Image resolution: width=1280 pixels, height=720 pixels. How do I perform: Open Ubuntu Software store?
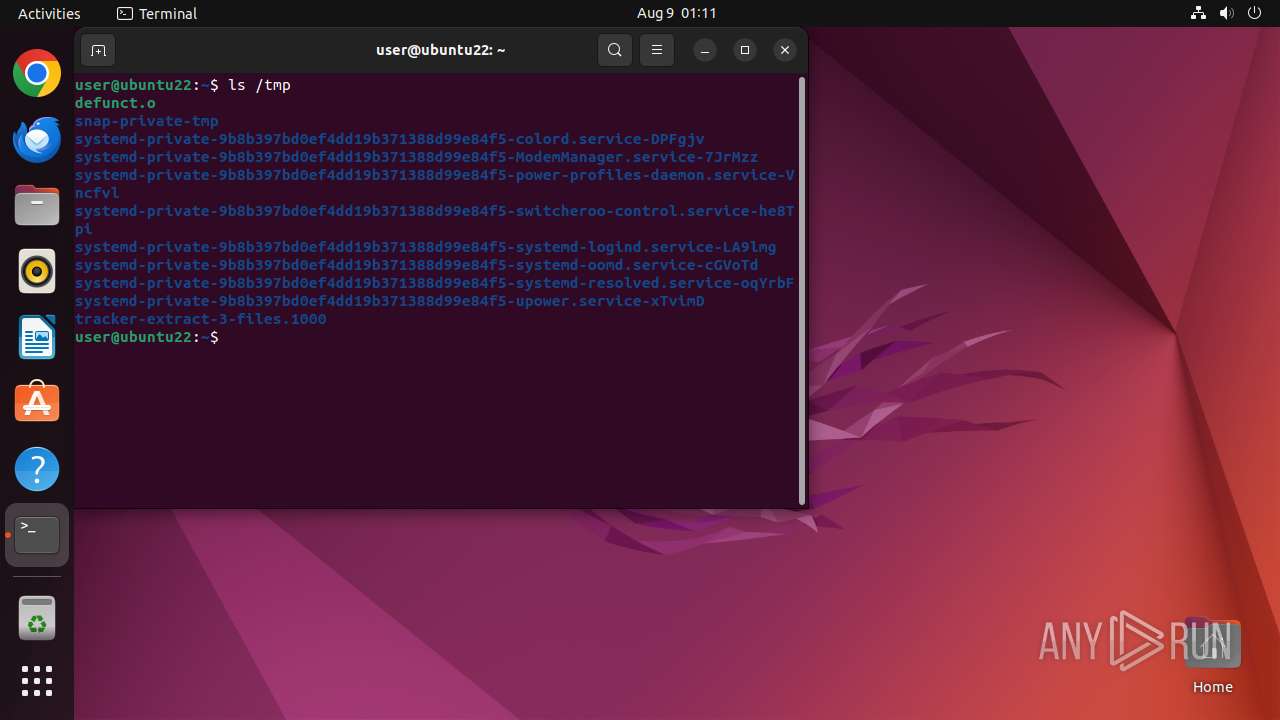coord(37,403)
